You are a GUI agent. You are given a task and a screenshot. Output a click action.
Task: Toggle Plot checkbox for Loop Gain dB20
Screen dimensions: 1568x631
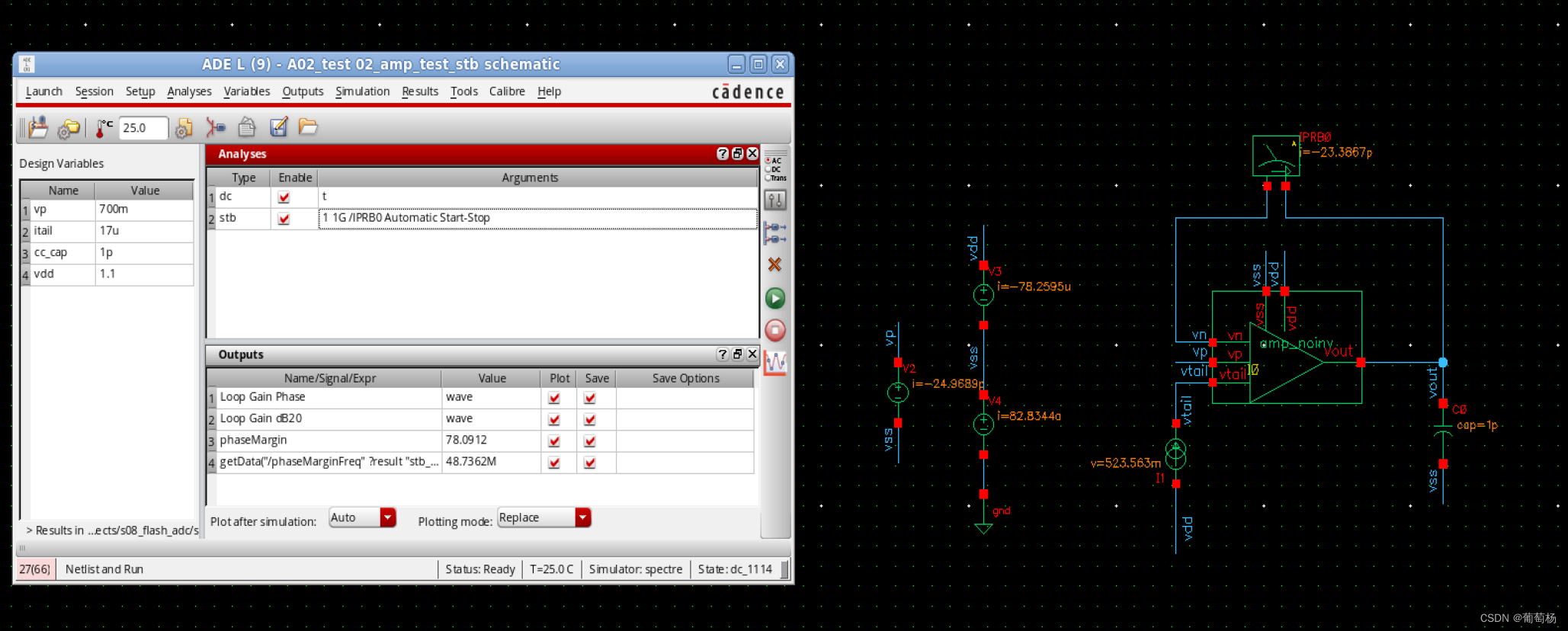pos(554,419)
